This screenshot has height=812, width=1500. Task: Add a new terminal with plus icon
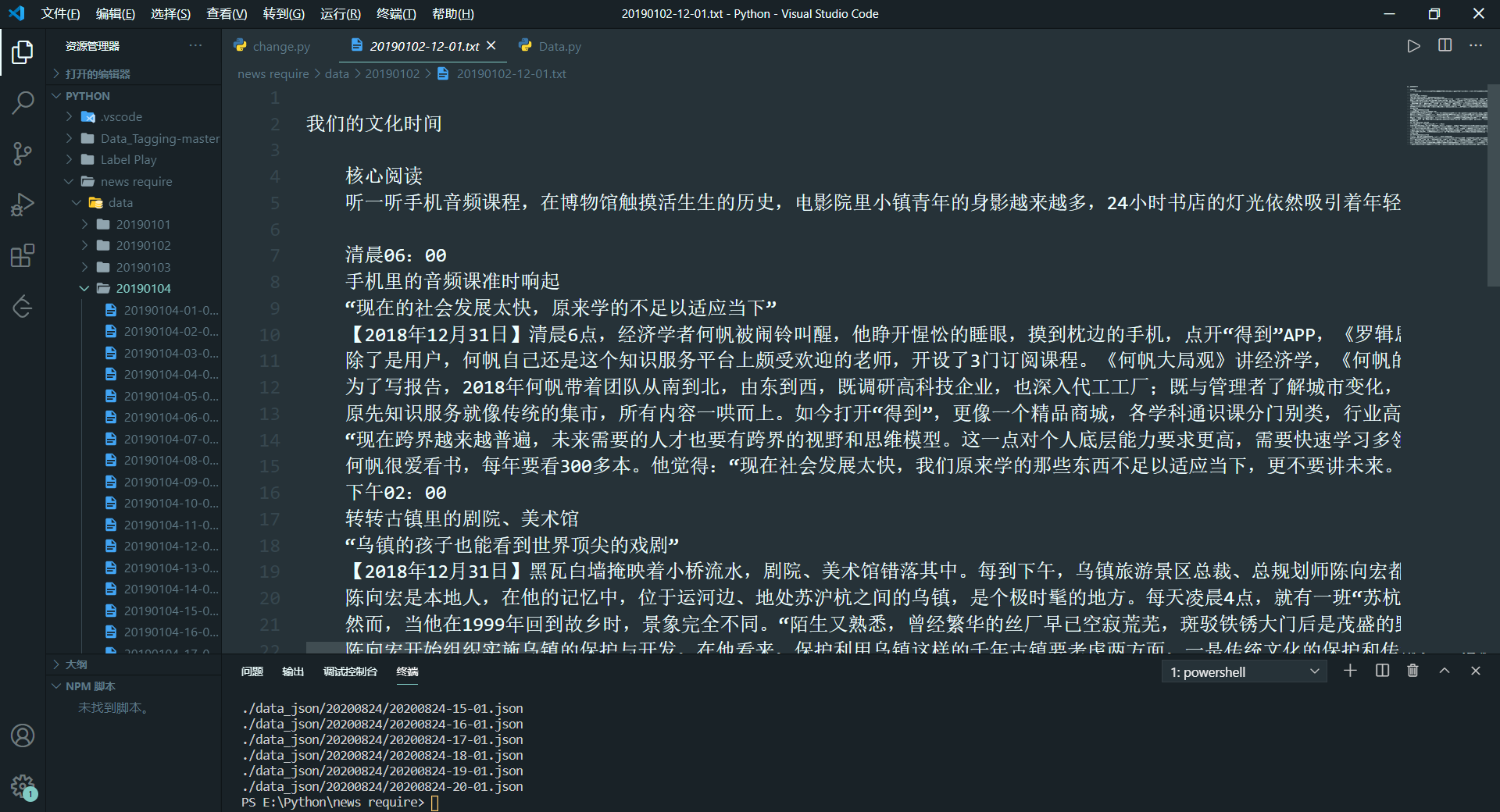(x=1351, y=671)
